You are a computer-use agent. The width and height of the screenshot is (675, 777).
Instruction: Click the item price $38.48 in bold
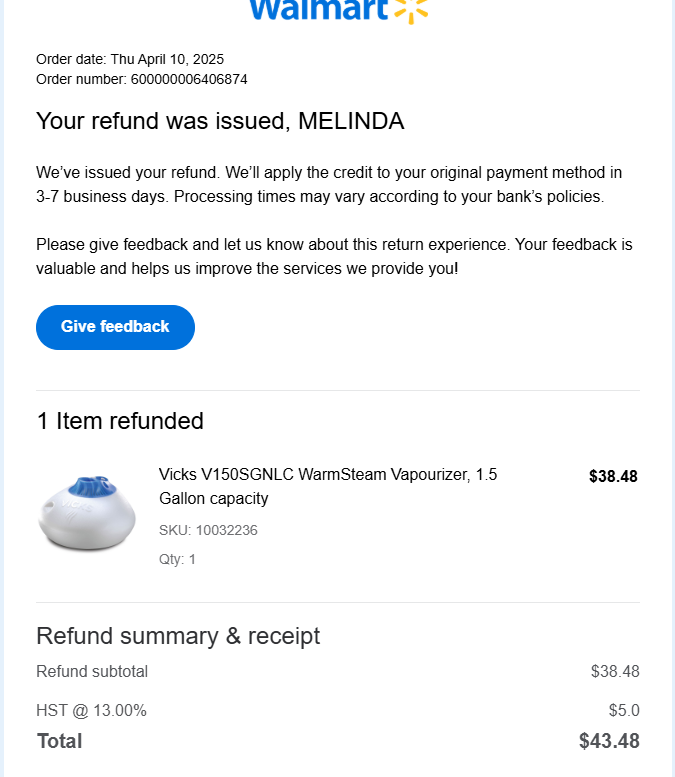click(613, 477)
